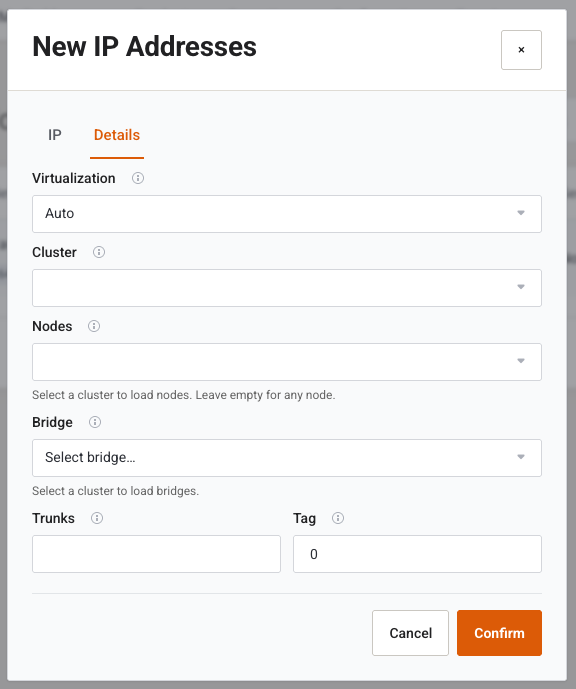Viewport: 576px width, 689px height.
Task: Open the Cluster dropdown
Action: pyautogui.click(x=286, y=288)
